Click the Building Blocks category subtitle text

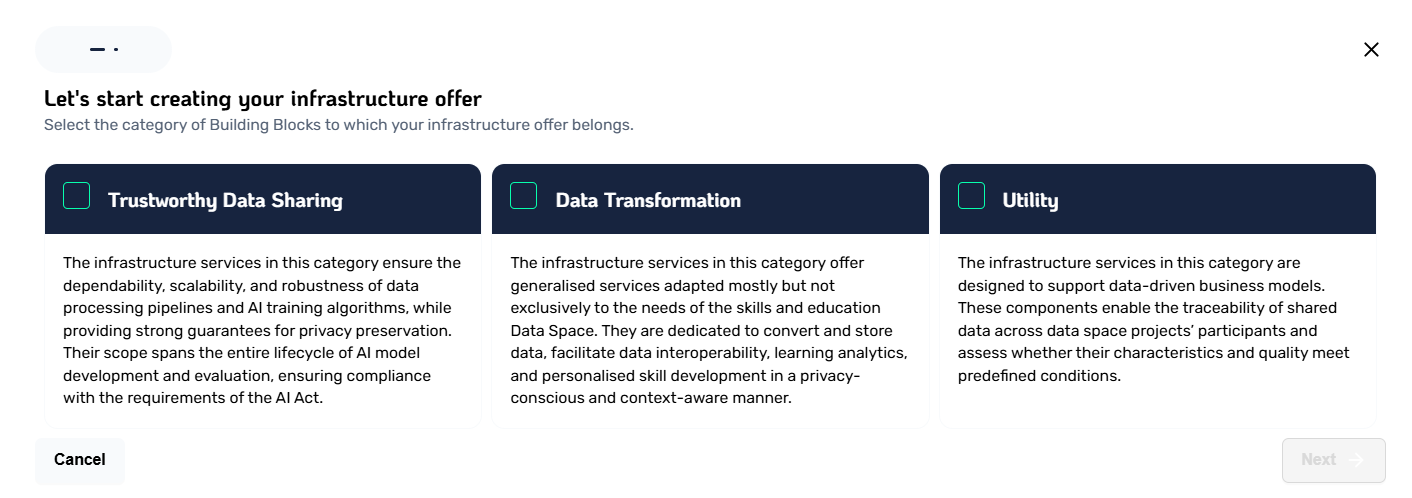click(x=339, y=125)
